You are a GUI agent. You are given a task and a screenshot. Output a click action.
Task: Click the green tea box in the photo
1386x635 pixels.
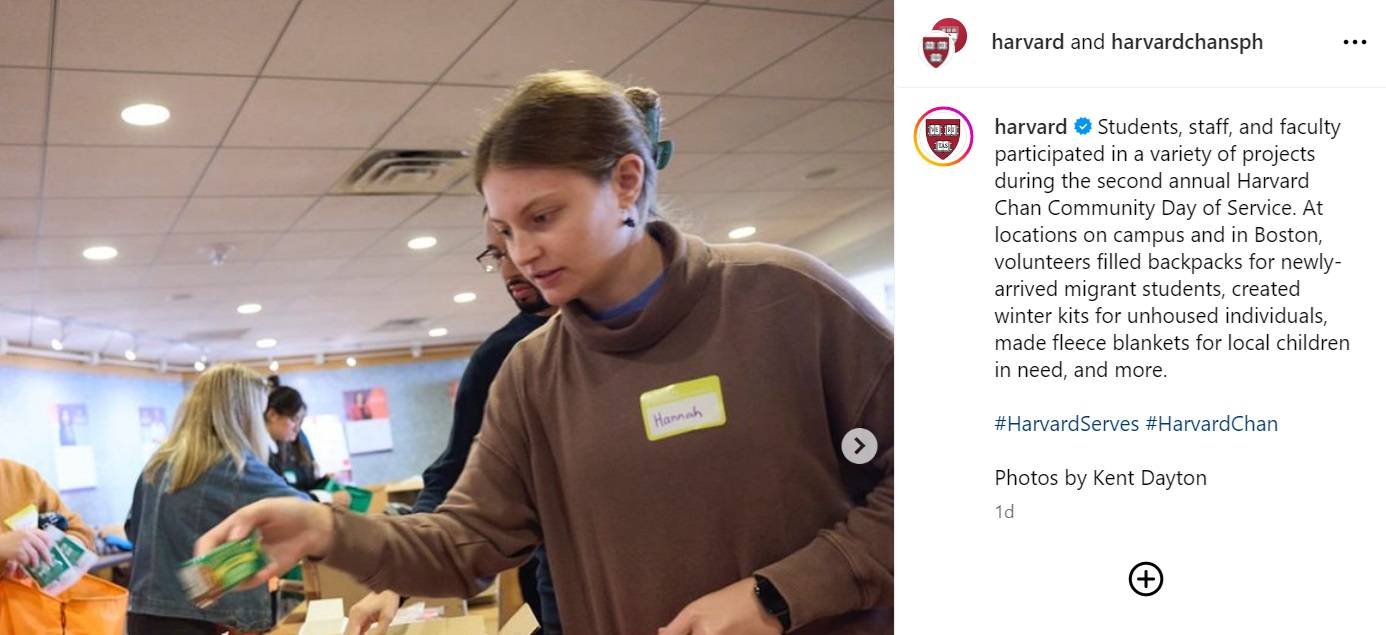coord(223,571)
